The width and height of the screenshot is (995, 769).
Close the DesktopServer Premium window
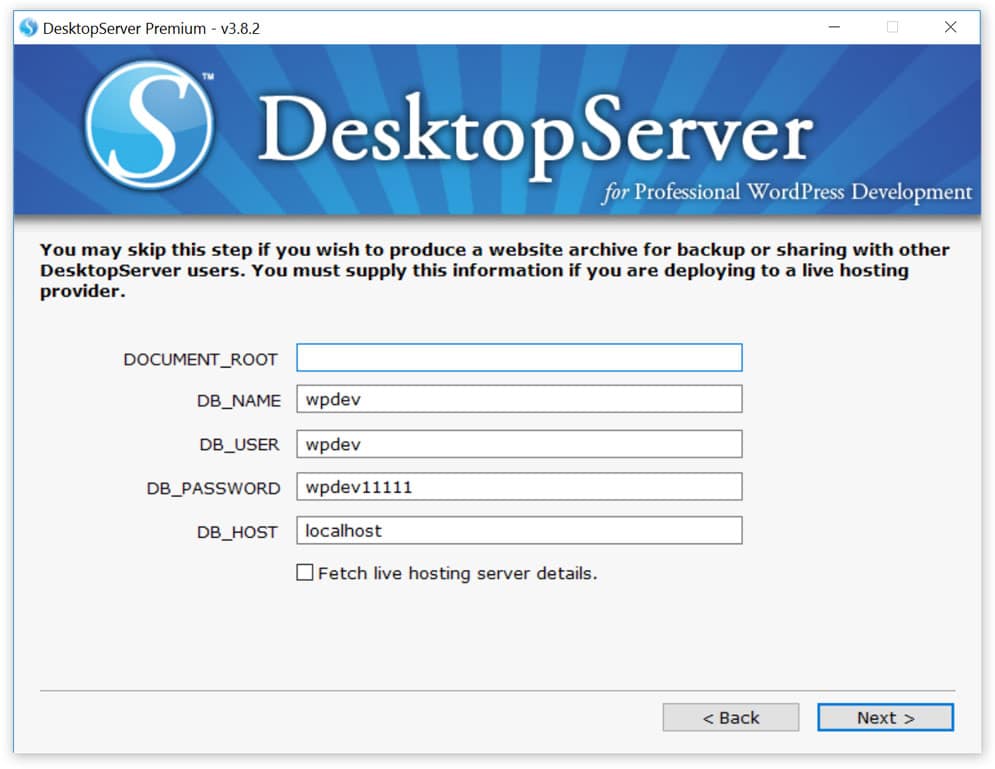point(950,27)
